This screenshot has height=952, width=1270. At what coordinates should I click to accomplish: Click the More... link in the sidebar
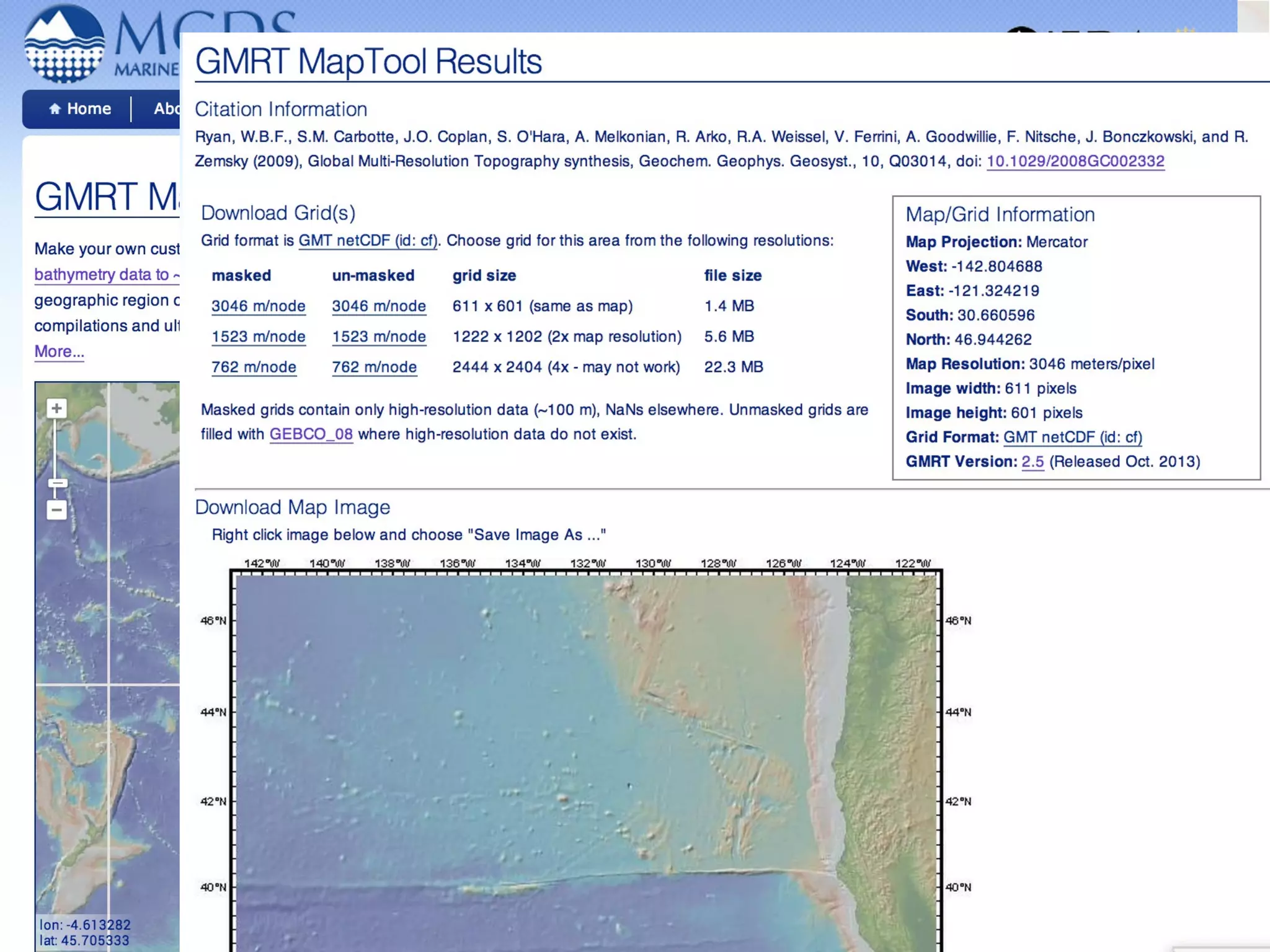tap(59, 351)
